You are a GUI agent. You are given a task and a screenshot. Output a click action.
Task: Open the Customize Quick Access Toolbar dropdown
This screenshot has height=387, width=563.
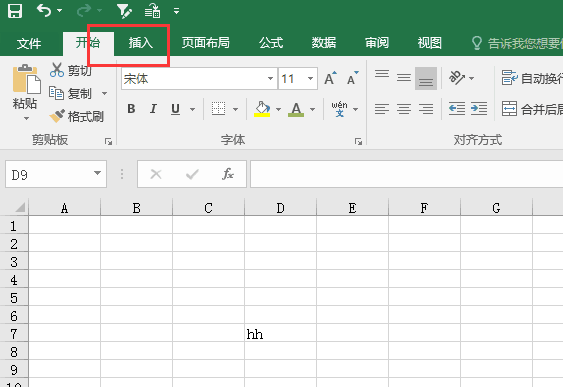pos(176,11)
